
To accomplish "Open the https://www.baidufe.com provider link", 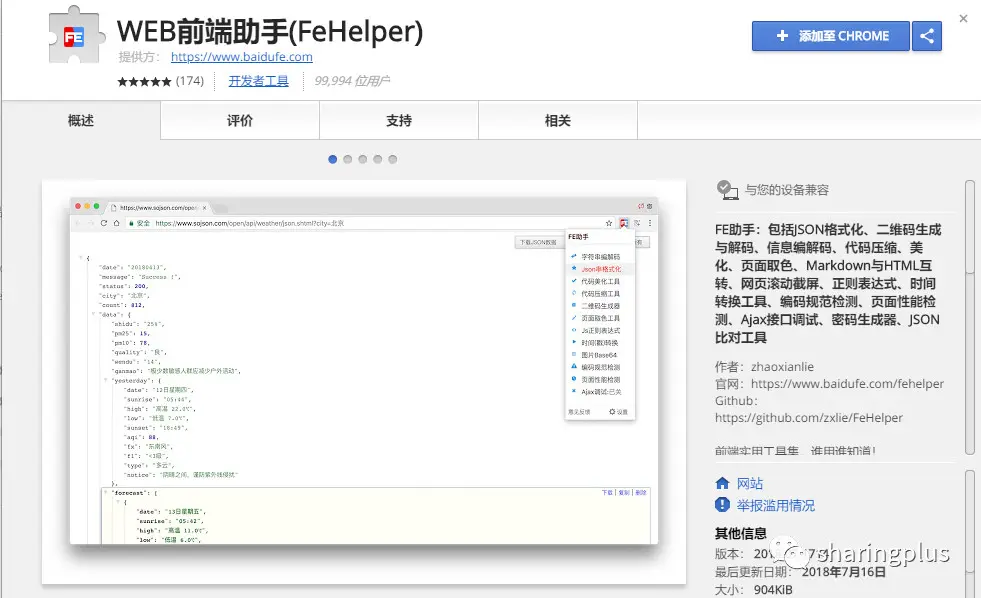I will click(x=241, y=57).
